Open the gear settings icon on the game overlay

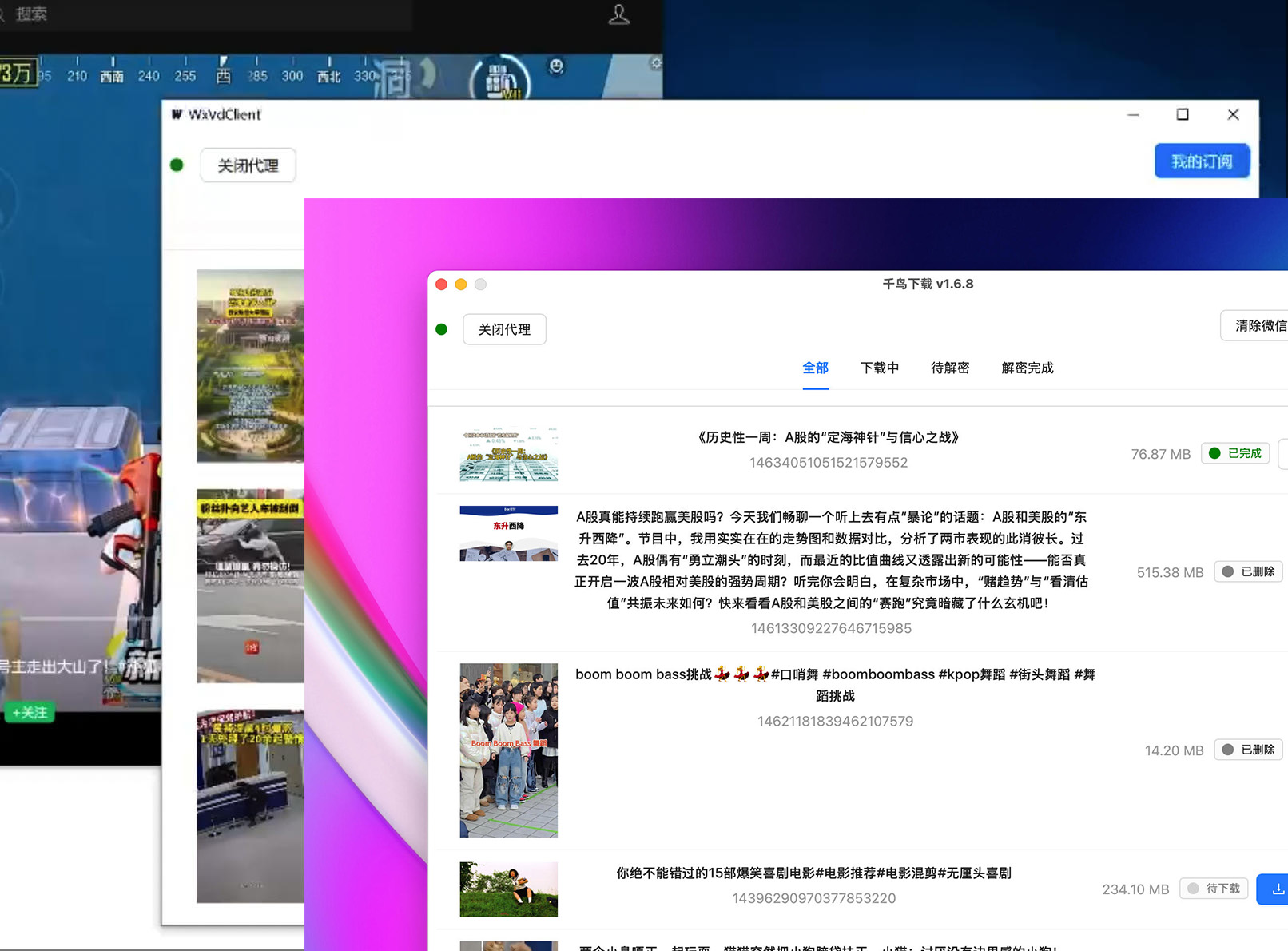point(656,63)
